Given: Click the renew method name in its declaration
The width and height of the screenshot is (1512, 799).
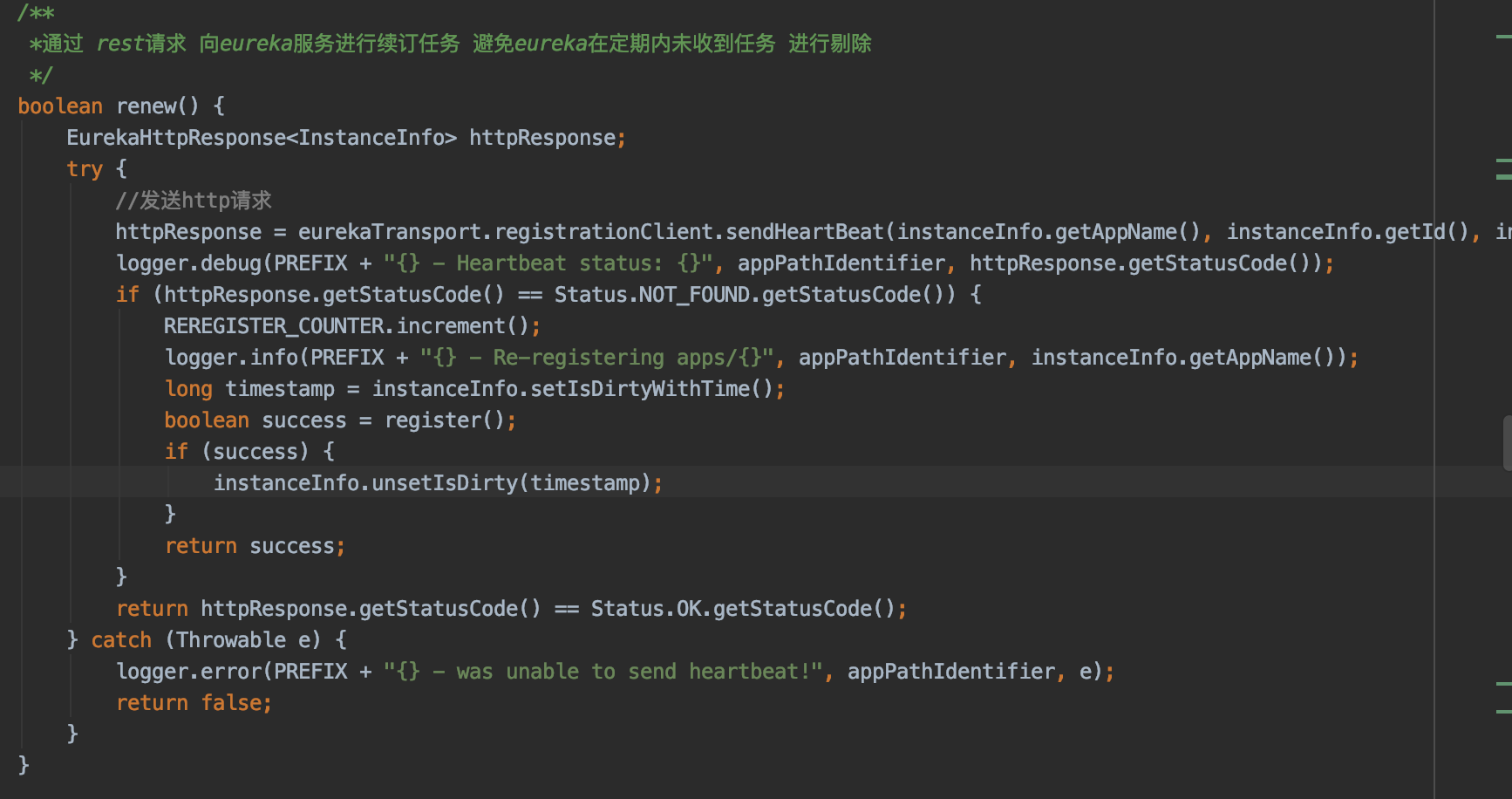Looking at the screenshot, I should point(146,106).
